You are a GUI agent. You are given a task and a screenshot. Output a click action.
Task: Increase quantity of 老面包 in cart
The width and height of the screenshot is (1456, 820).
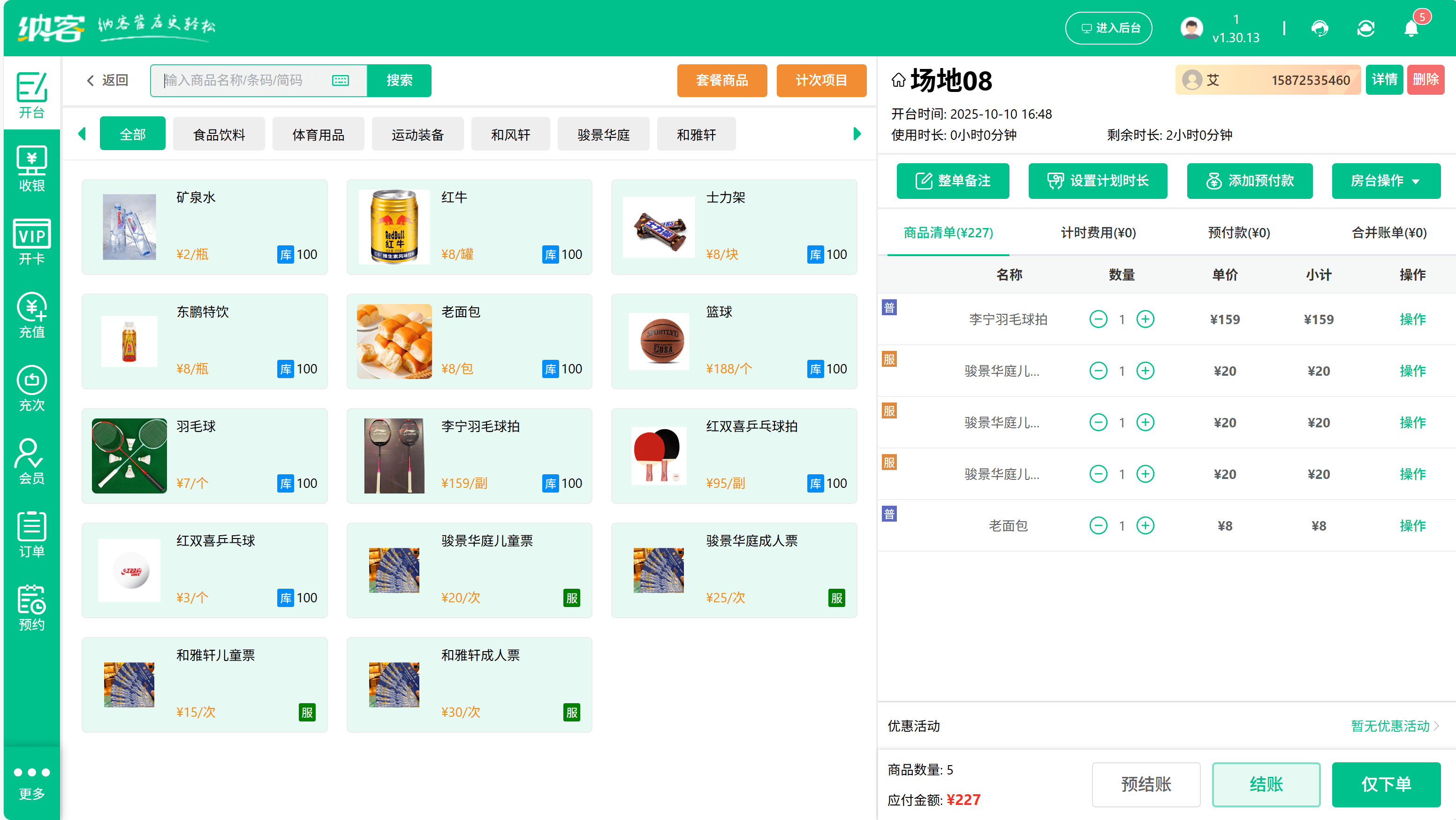(1145, 525)
